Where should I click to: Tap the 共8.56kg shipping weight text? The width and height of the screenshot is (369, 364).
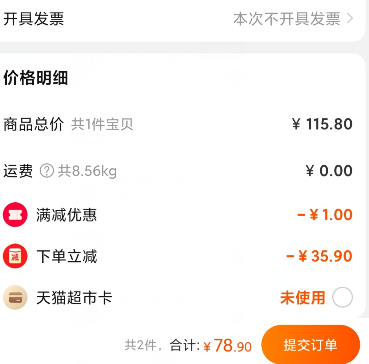[87, 172]
